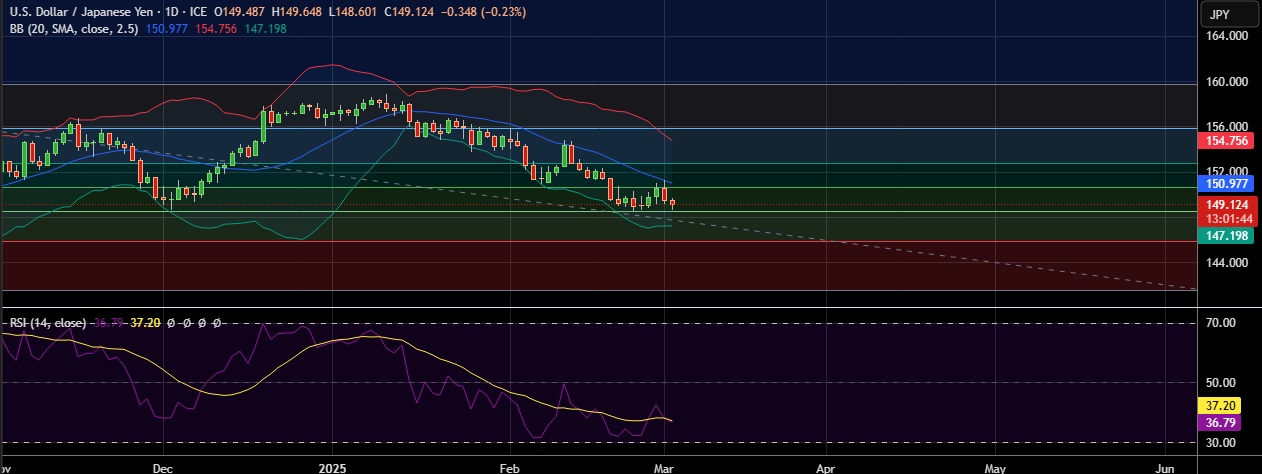Click the 70.00 RSI scale label
The image size is (1262, 474).
(1219, 322)
